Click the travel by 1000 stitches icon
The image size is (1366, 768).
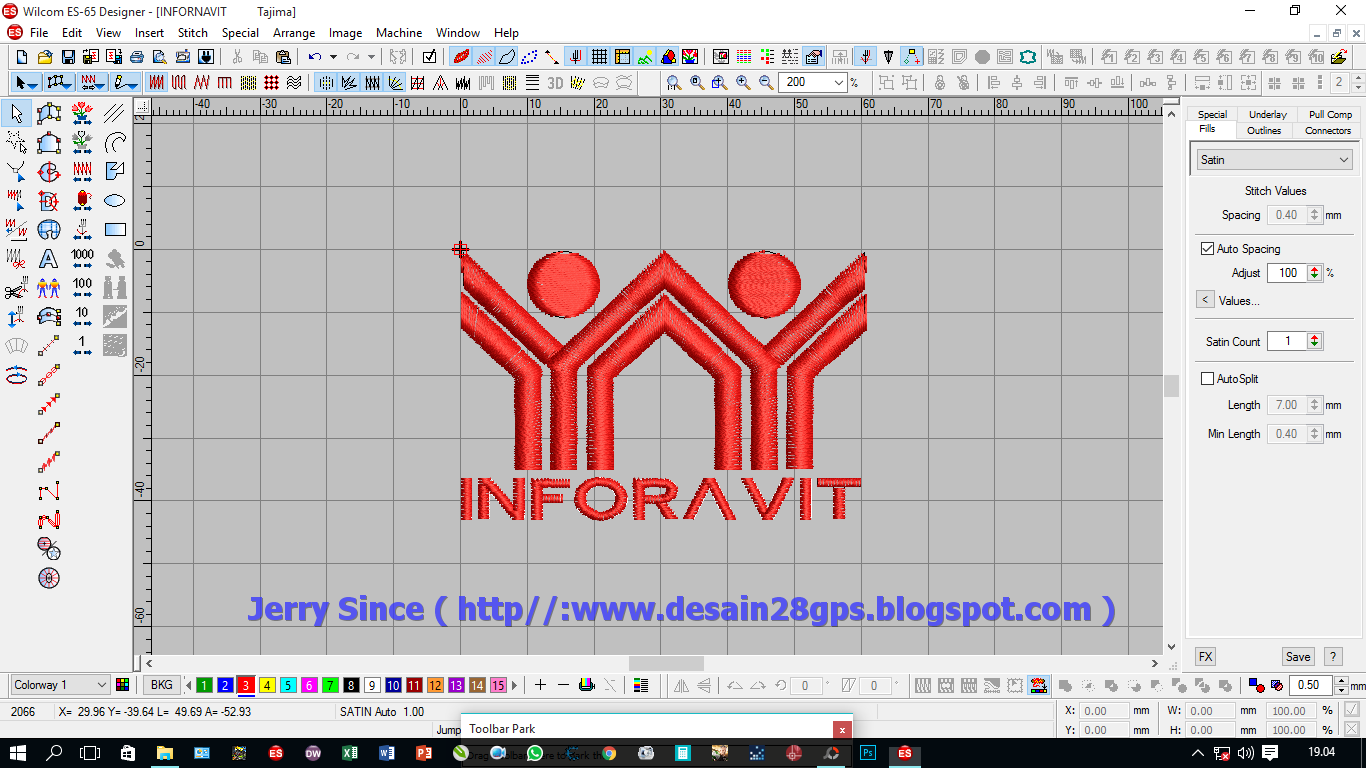point(82,259)
